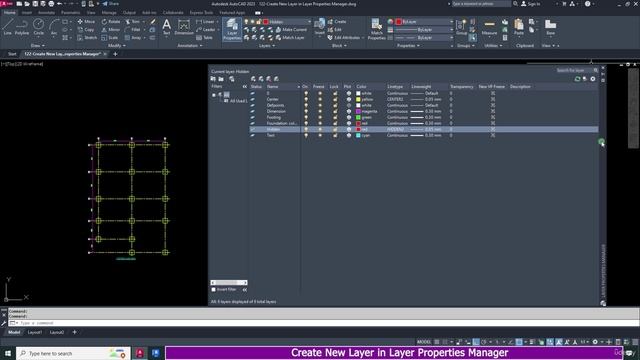Open the ByLayer color dropdown in Properties
The image size is (640, 360).
pos(451,22)
